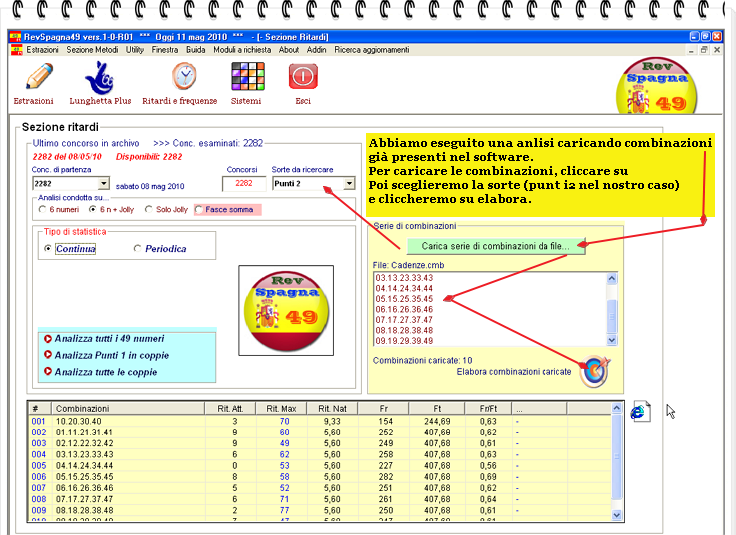This screenshot has width=736, height=535.
Task: Select the 6 n + Jolly radio button
Action: [x=93, y=209]
